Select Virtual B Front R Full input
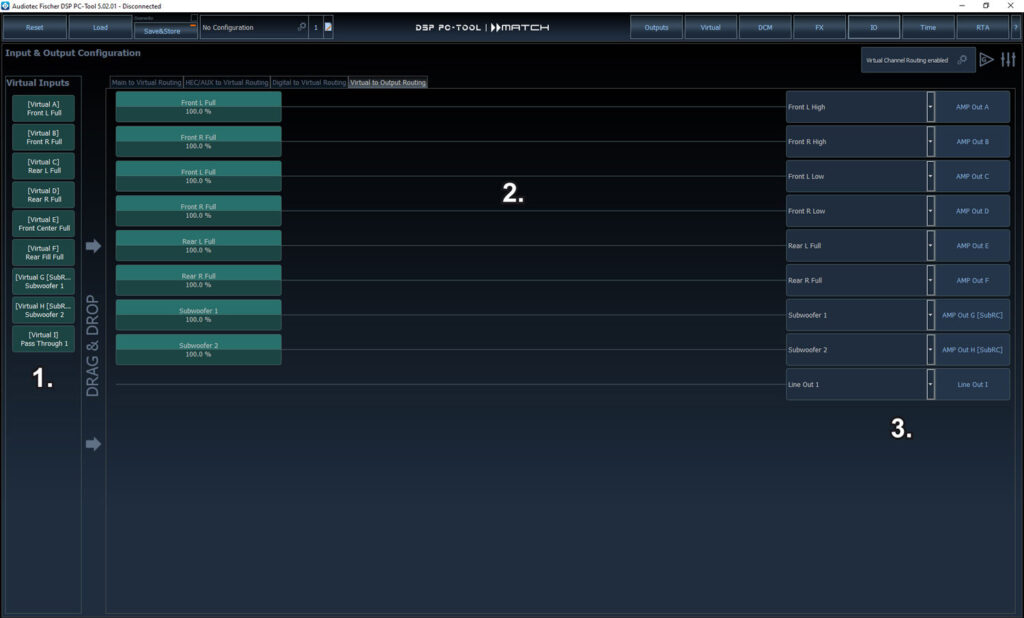Screen dimensions: 1024x618 [44, 137]
